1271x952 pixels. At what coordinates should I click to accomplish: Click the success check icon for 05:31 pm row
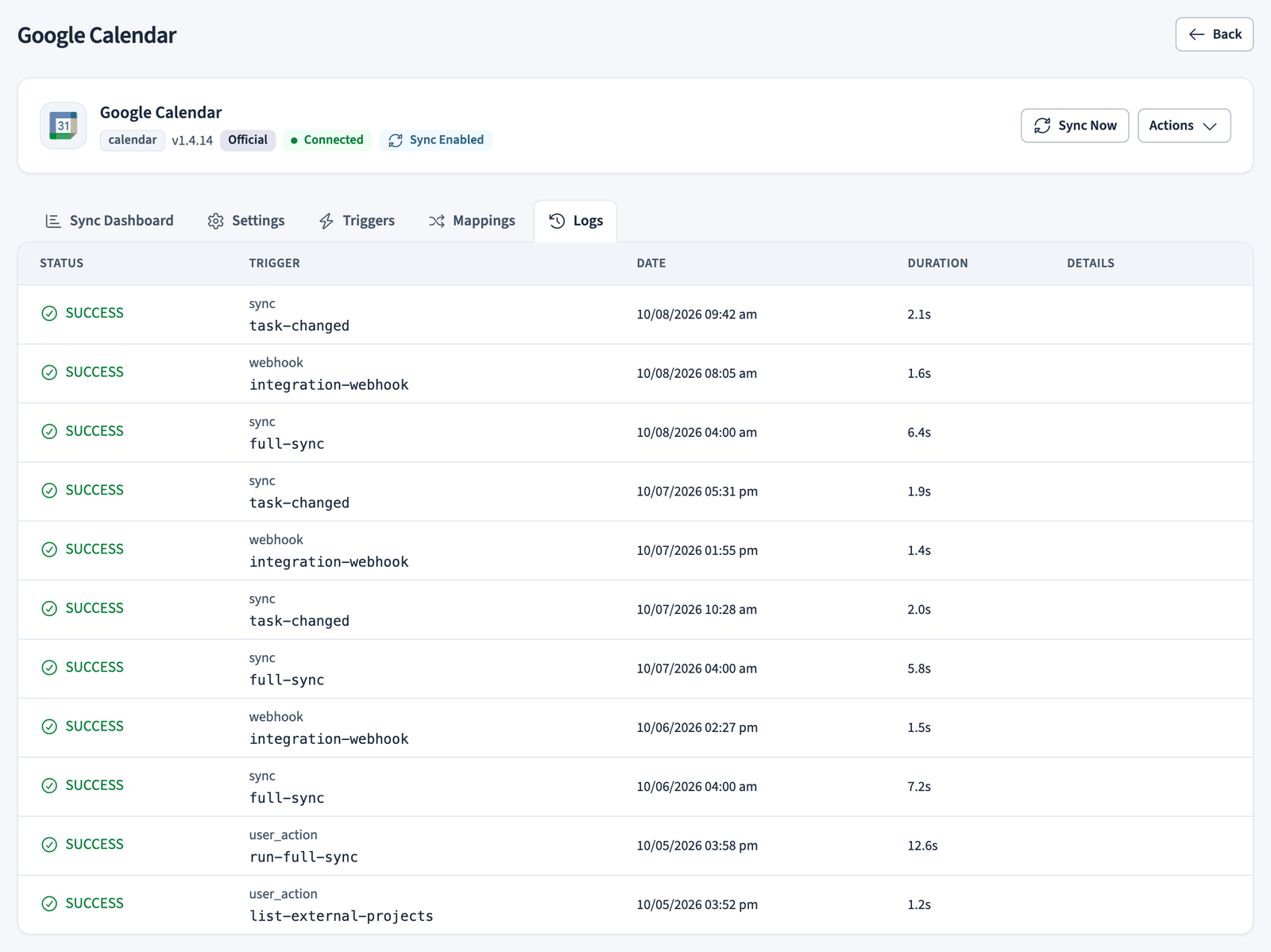click(x=49, y=491)
